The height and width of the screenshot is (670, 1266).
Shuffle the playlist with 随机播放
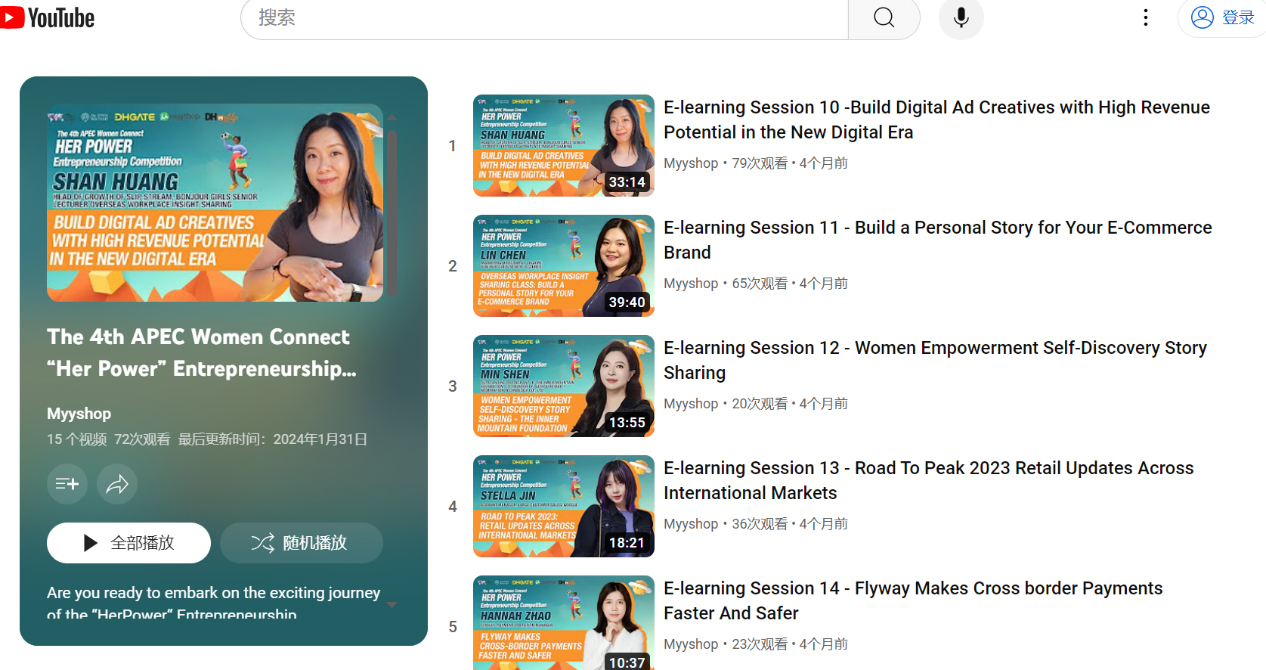[301, 543]
